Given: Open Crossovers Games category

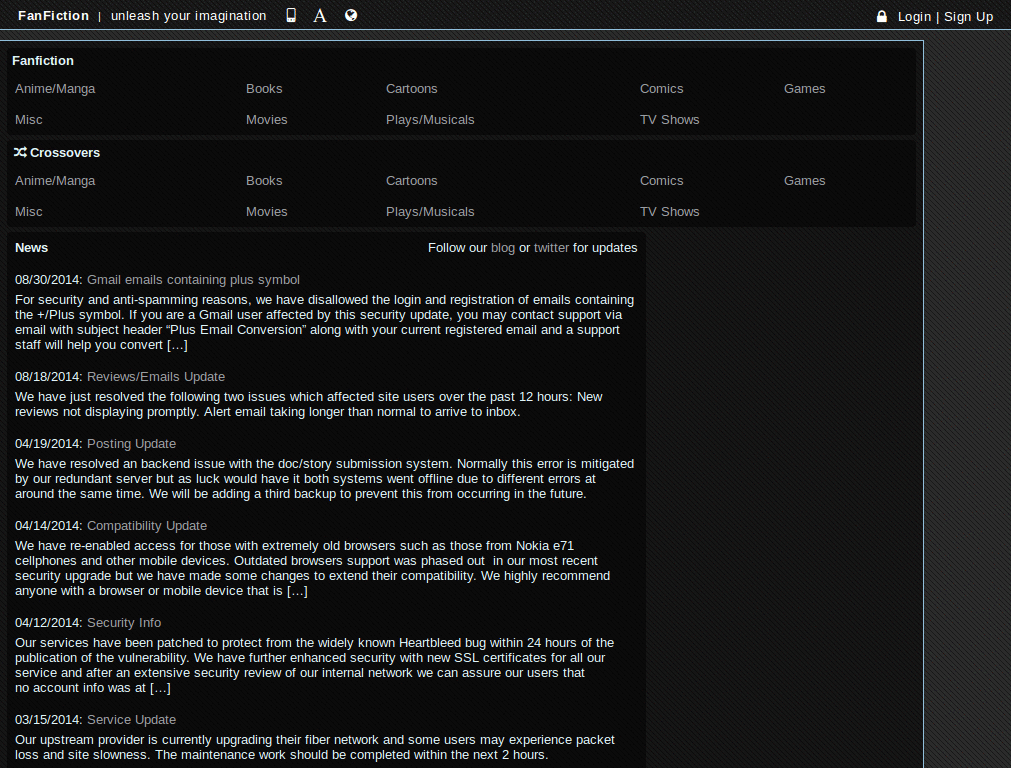Looking at the screenshot, I should click(x=804, y=181).
